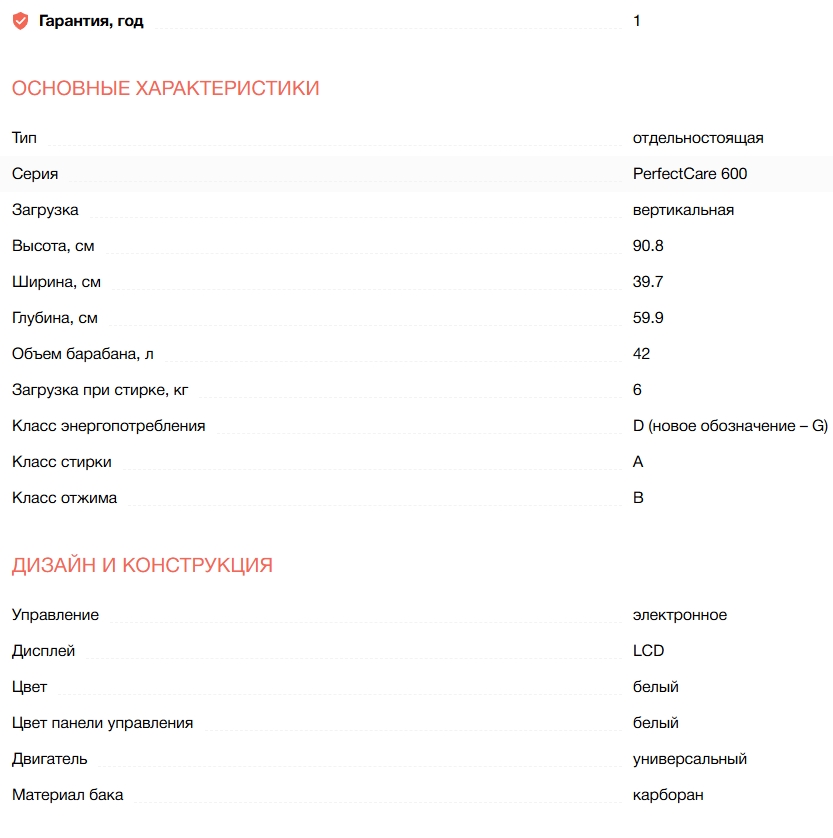833x838 pixels.
Task: Click the 'карборан' tank material value
Action: (668, 795)
